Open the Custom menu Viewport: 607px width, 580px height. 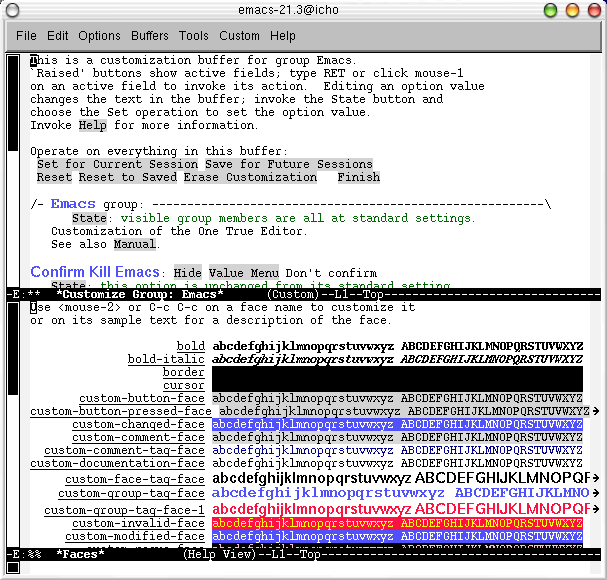pos(239,36)
